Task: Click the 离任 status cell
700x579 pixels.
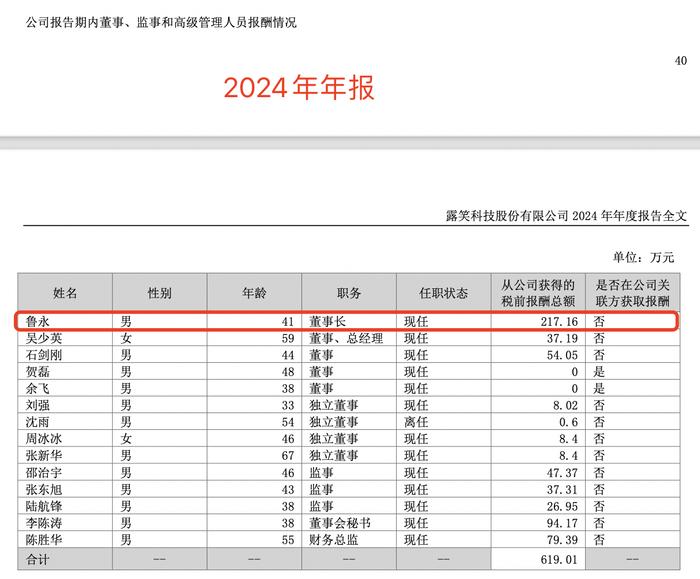Action: tap(416, 422)
